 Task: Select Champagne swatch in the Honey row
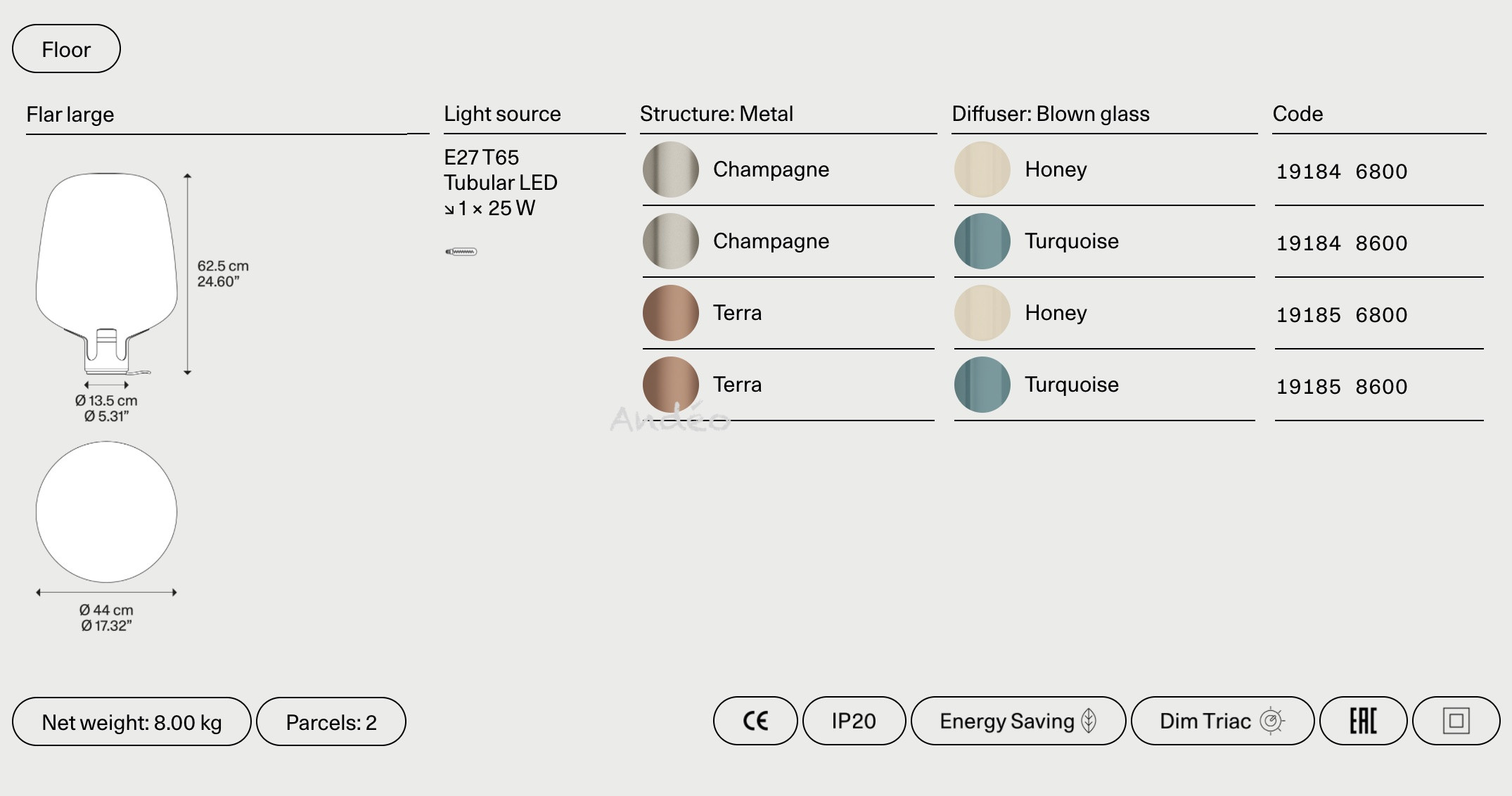(x=671, y=169)
